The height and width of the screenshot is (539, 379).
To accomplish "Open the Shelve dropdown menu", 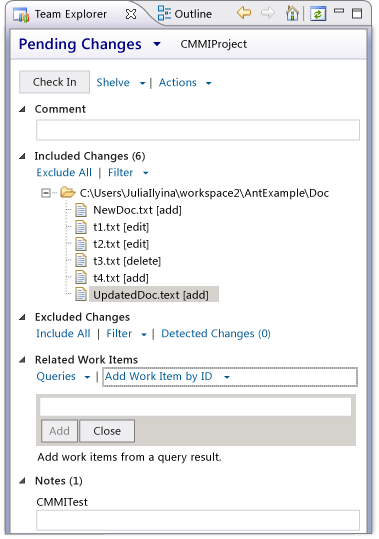I will click(x=142, y=83).
